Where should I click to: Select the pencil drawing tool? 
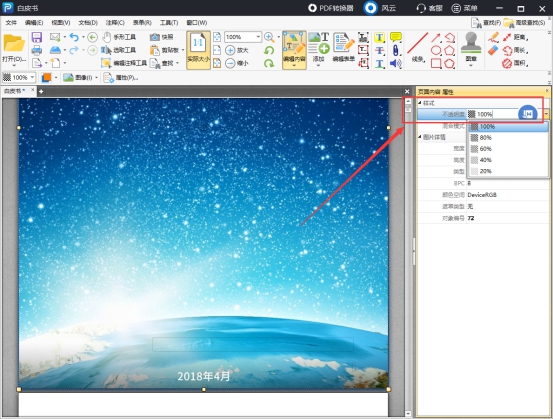pos(493,37)
